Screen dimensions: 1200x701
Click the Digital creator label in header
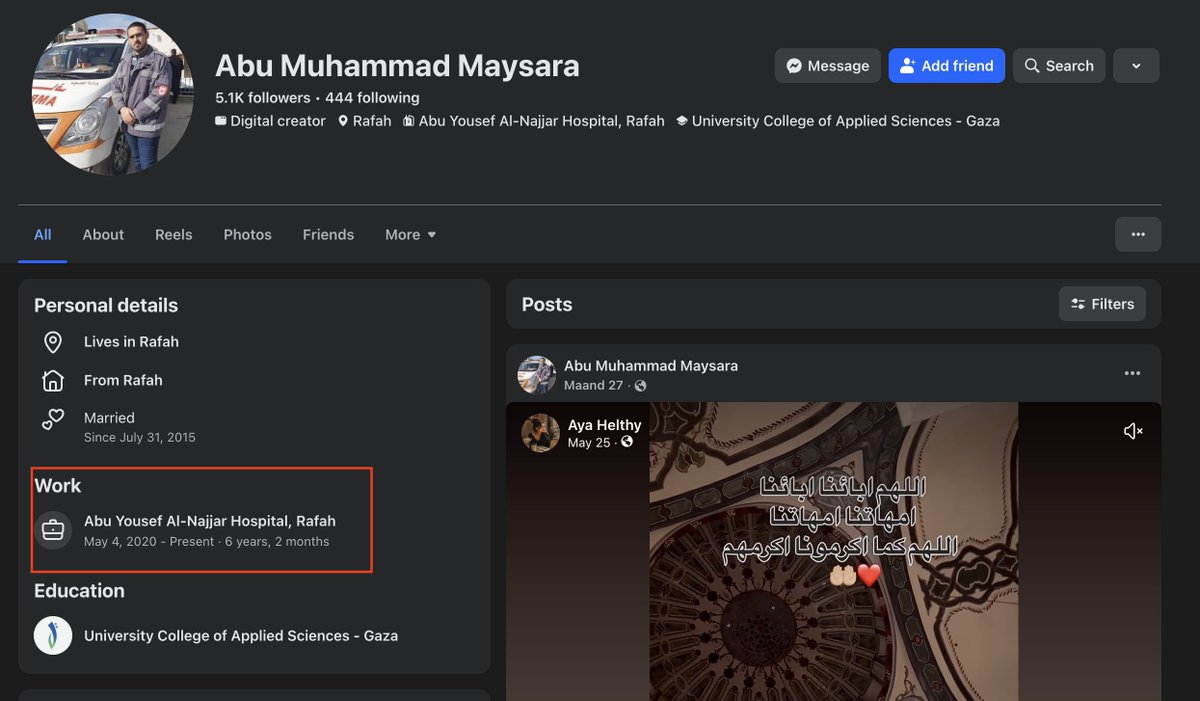point(278,121)
